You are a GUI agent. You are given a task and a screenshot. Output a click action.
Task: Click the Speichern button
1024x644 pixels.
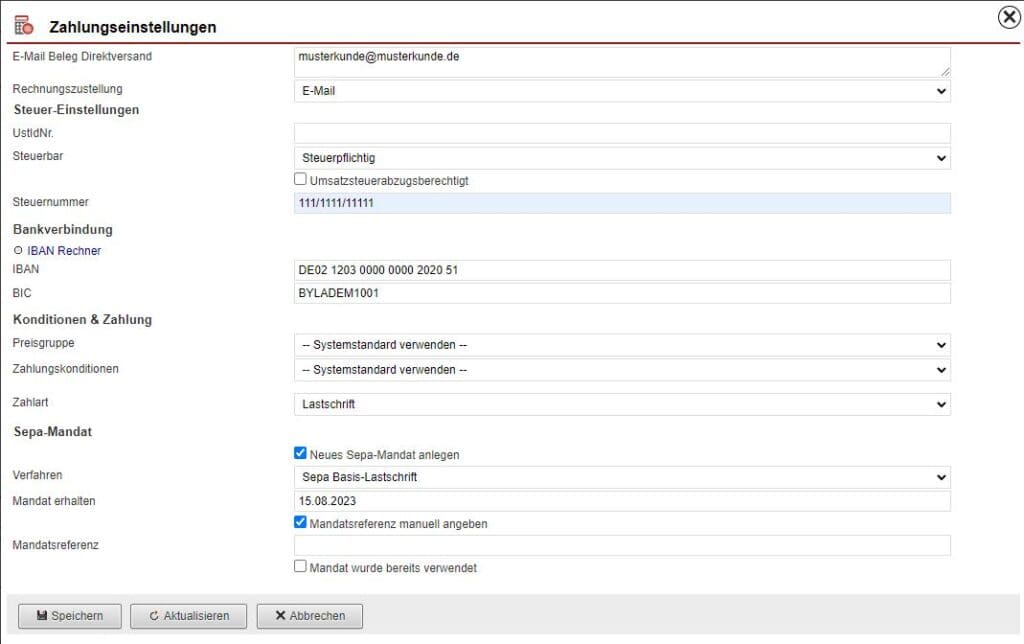click(69, 616)
